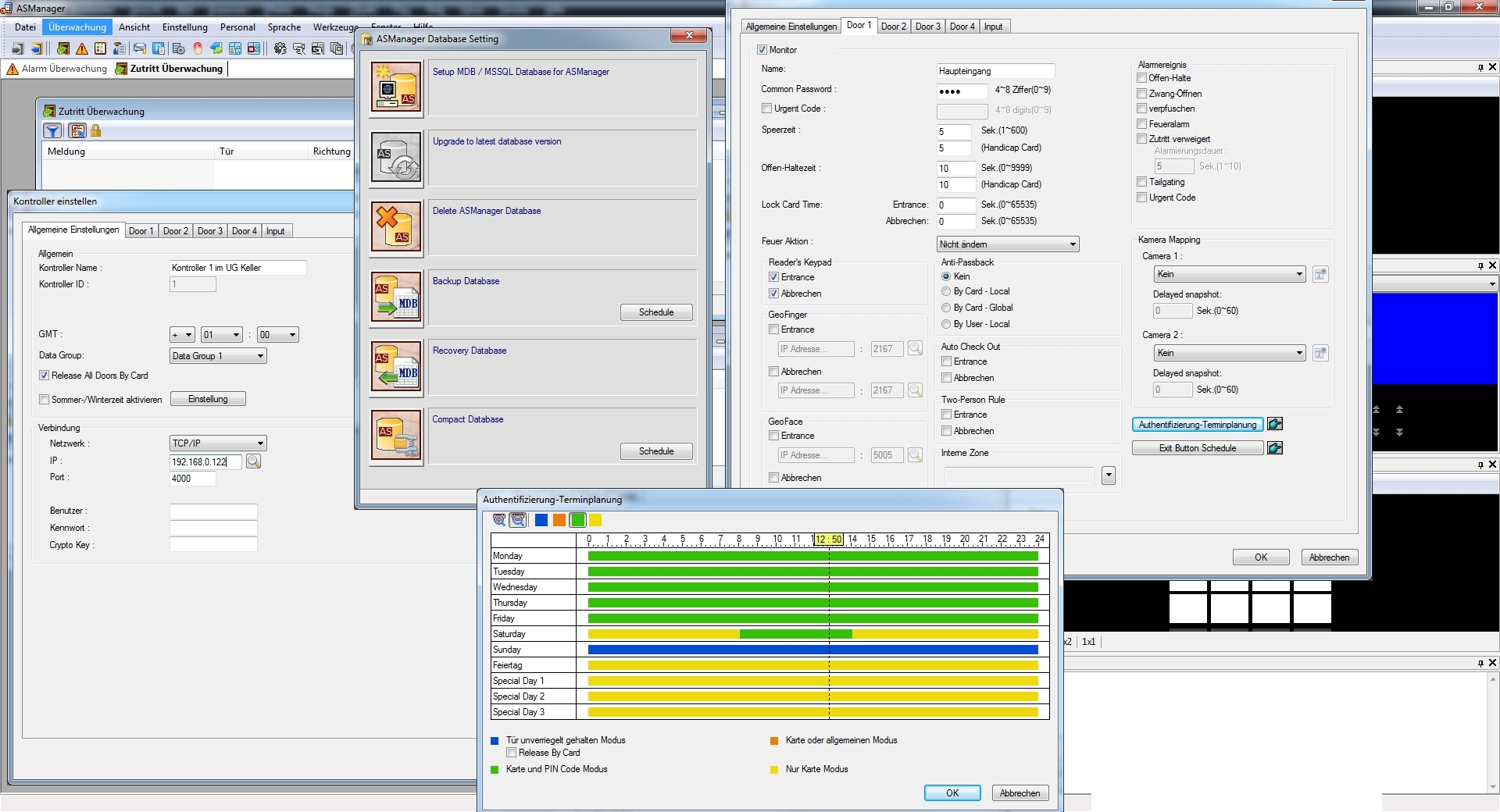The image size is (1500, 812).
Task: Click the filter funnel icon in Zutritt Überwachung
Action: 52,131
